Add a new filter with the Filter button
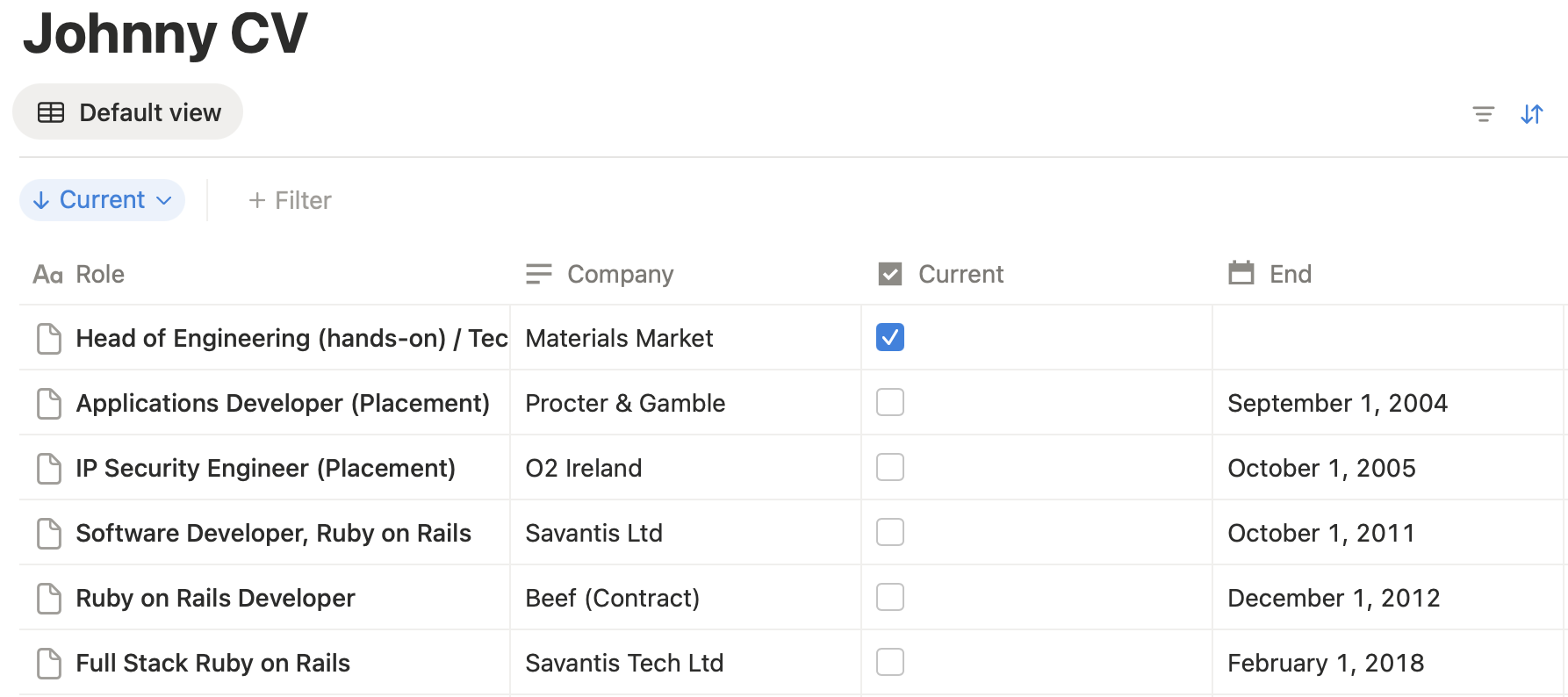This screenshot has height=697, width=1568. [x=290, y=200]
